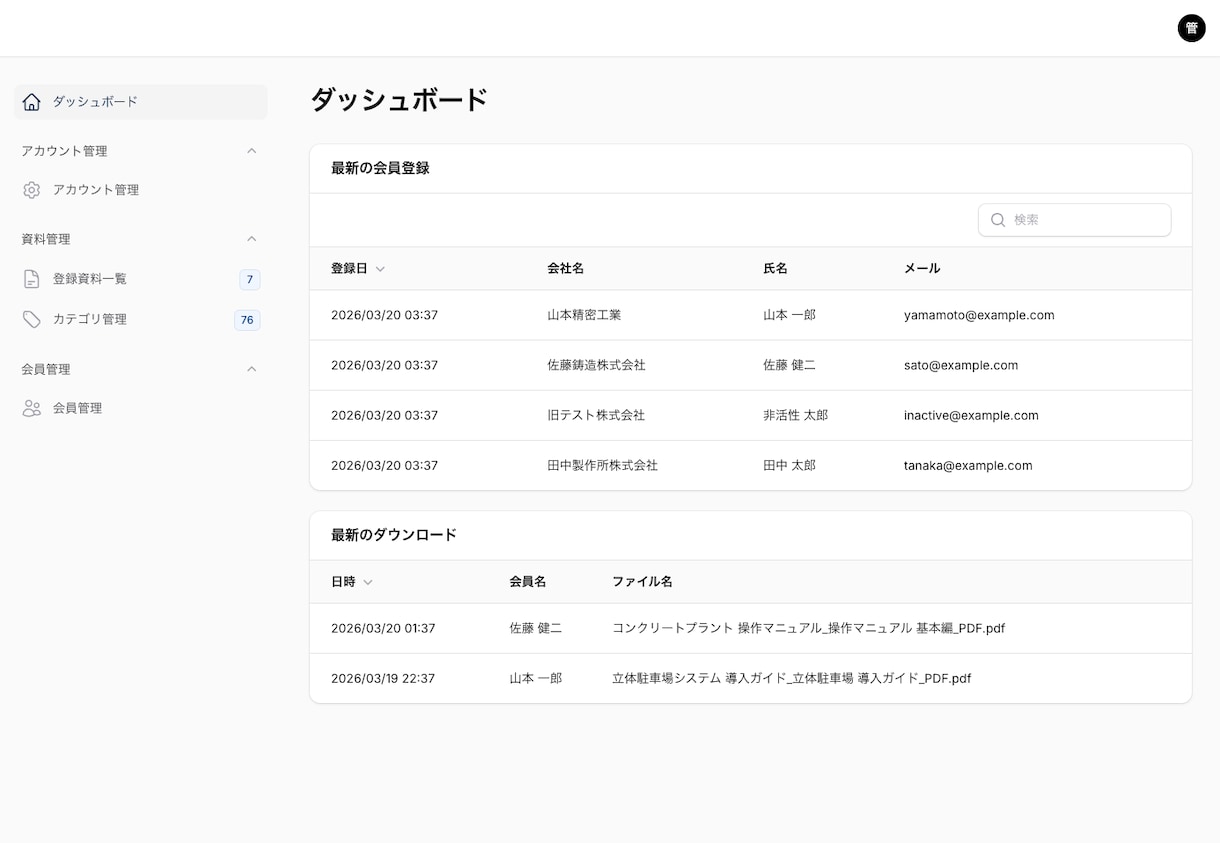Click the home icon beside ダッシュボード

(32, 102)
